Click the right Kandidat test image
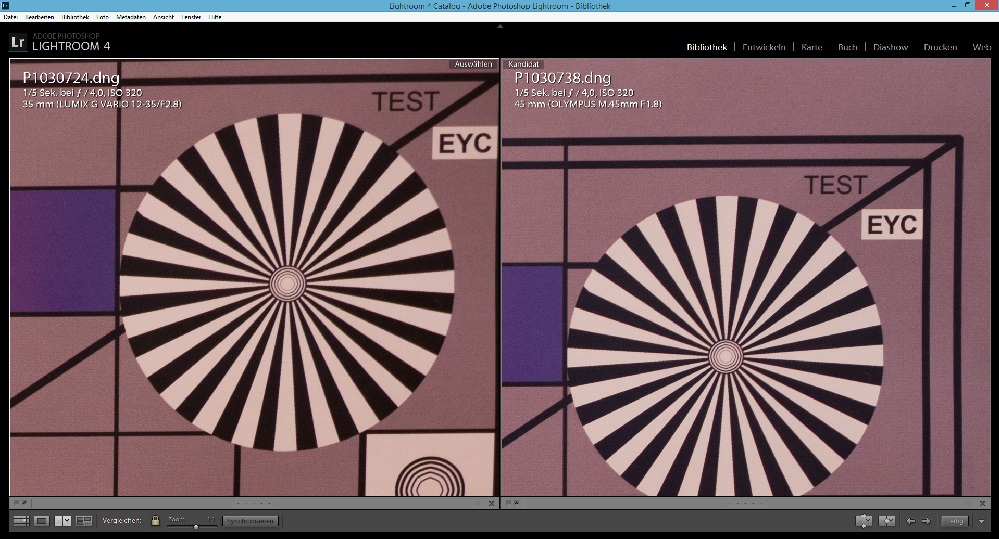Image resolution: width=999 pixels, height=539 pixels. [x=746, y=278]
